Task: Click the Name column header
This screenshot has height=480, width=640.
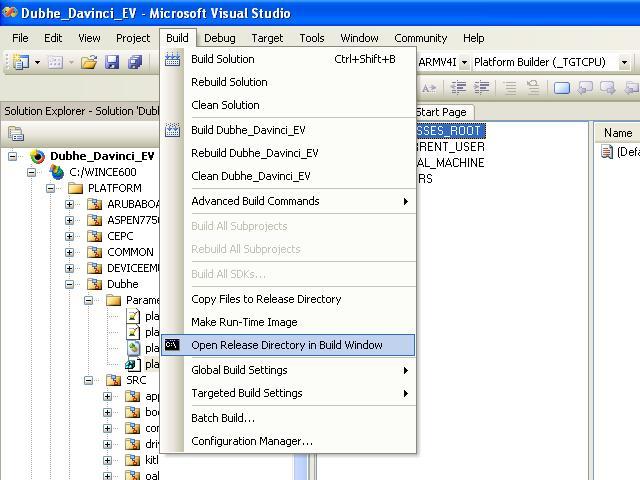Action: 618,133
